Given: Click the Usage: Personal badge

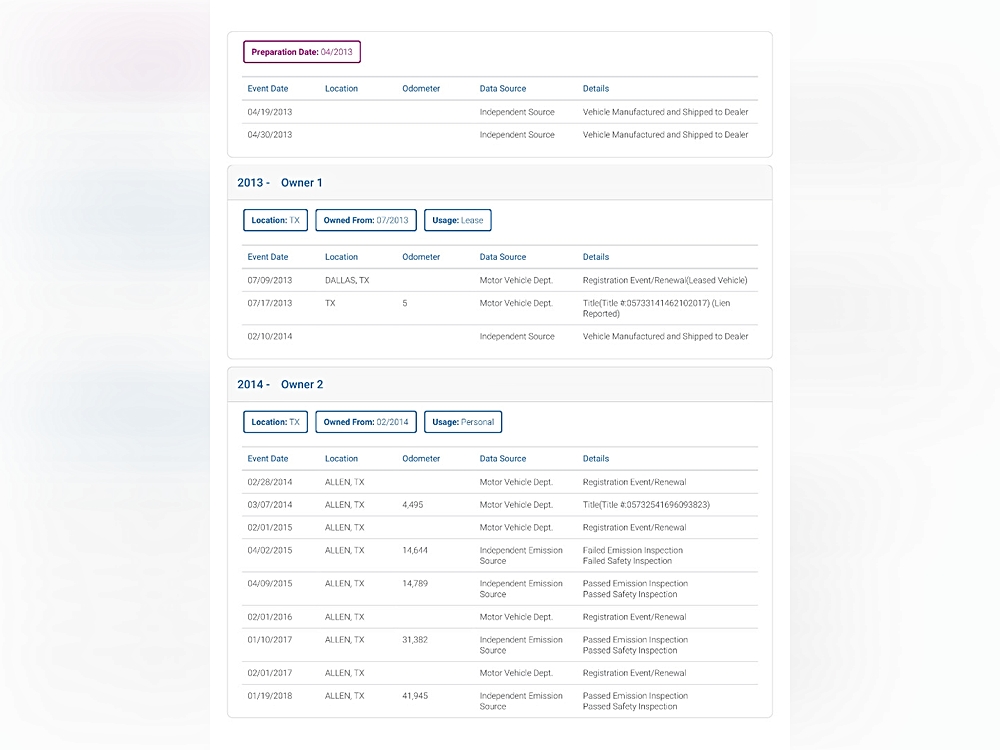Looking at the screenshot, I should click(x=462, y=422).
